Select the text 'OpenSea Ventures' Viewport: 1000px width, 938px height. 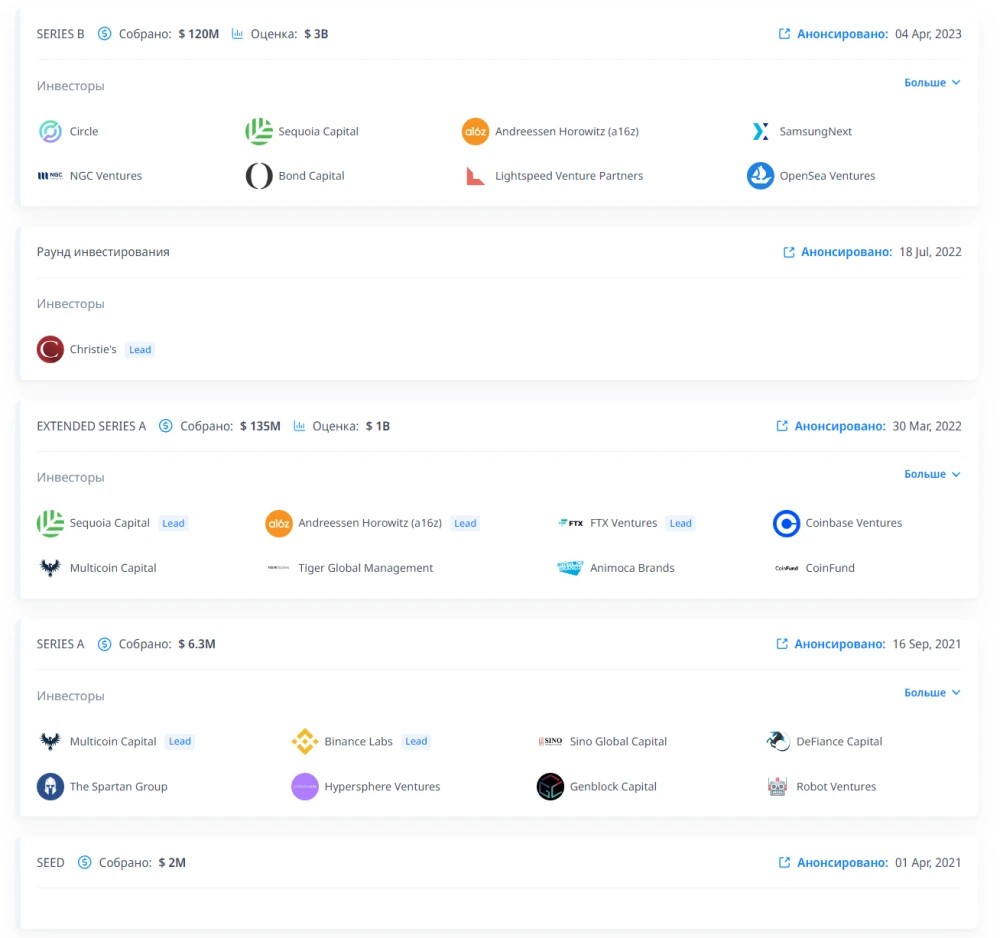(x=827, y=176)
